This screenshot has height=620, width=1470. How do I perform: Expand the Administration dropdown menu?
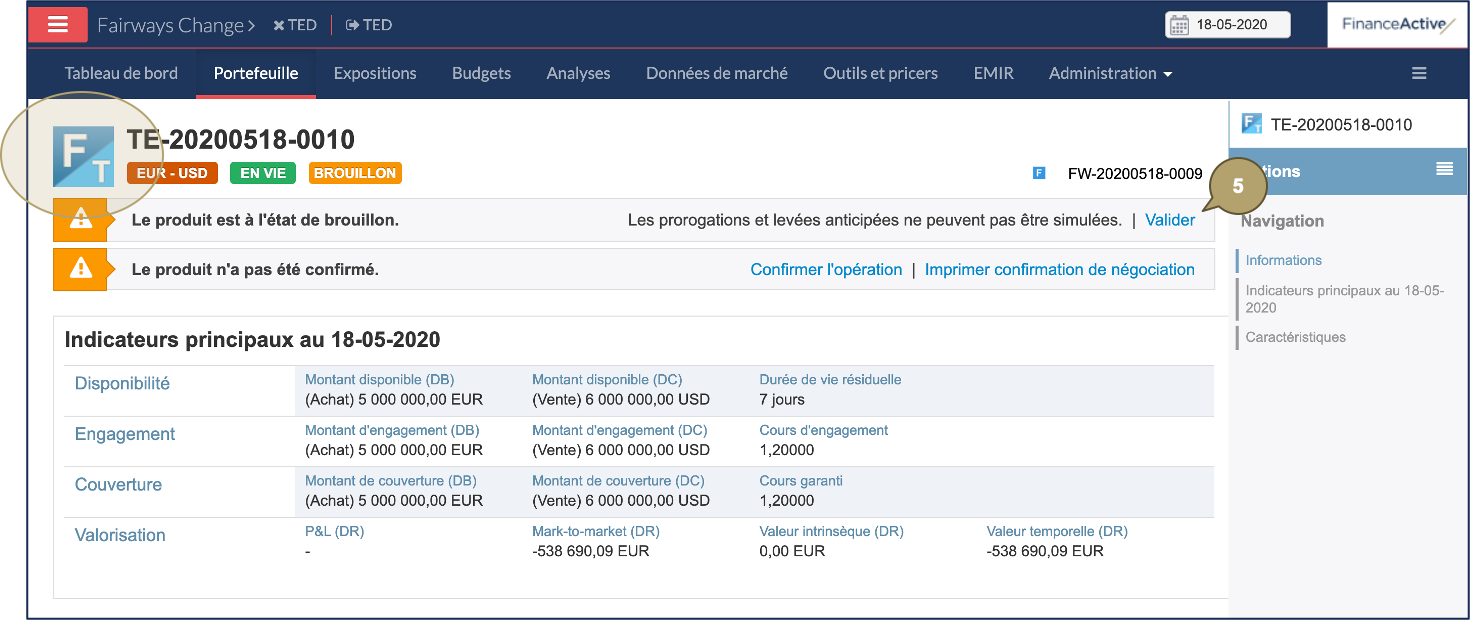tap(1110, 73)
